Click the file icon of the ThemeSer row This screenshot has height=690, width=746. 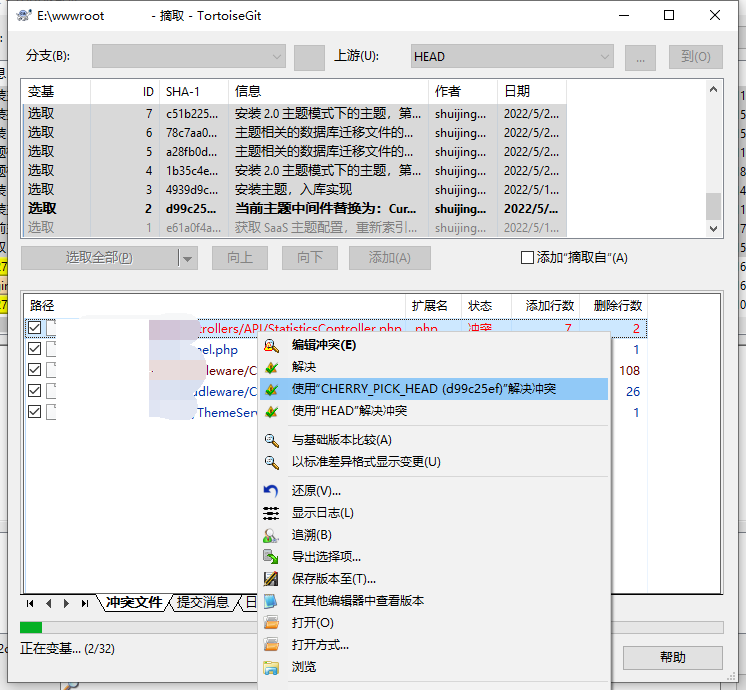click(51, 412)
